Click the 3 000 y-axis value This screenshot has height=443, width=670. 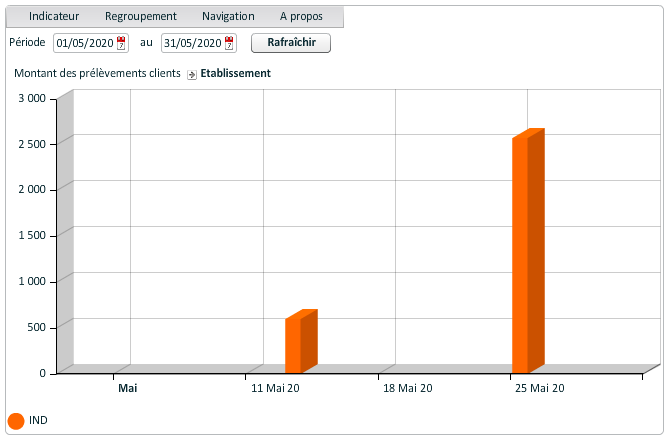(x=32, y=98)
